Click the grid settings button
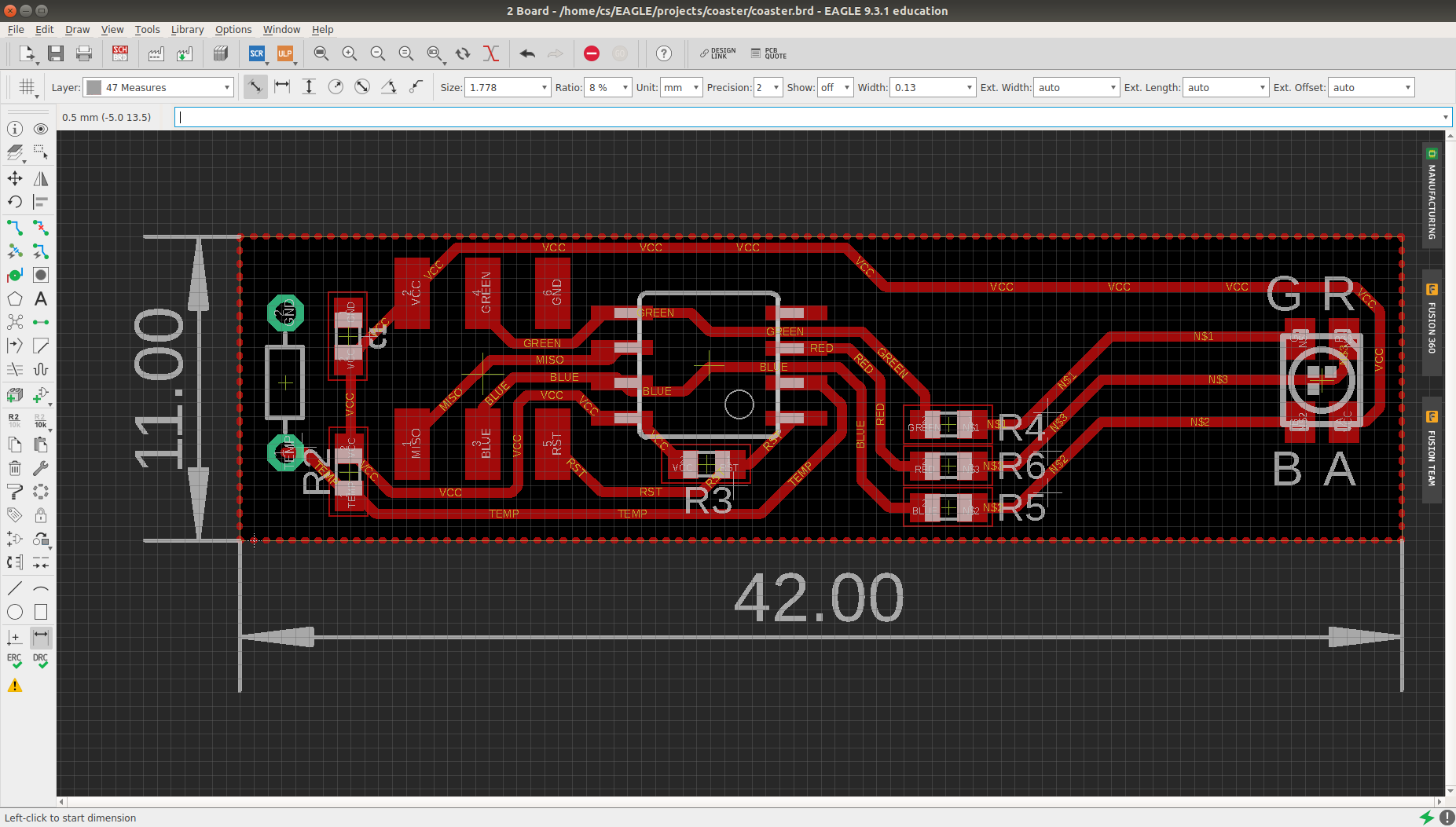The image size is (1456, 827). click(27, 86)
